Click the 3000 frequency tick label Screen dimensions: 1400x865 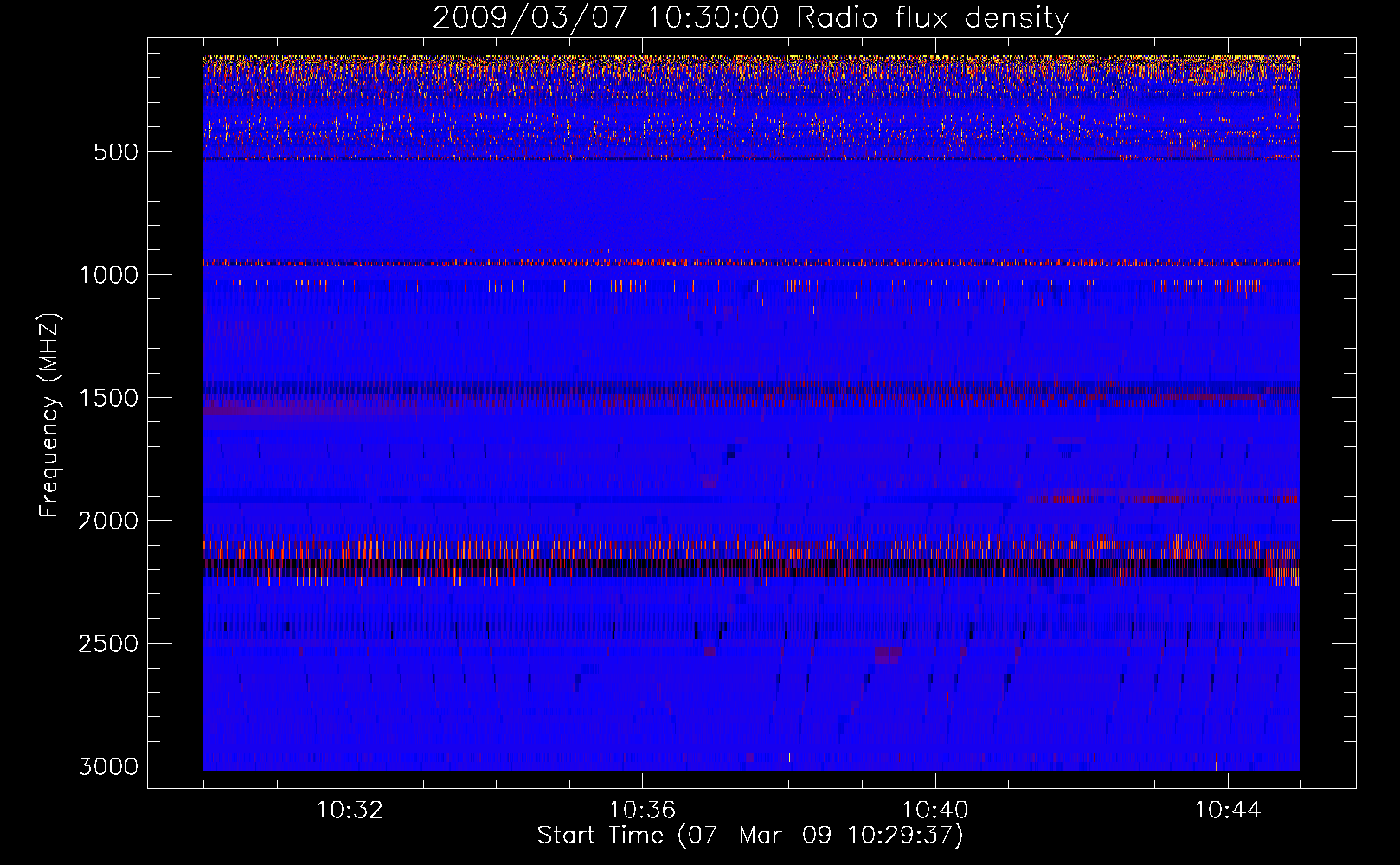(108, 766)
